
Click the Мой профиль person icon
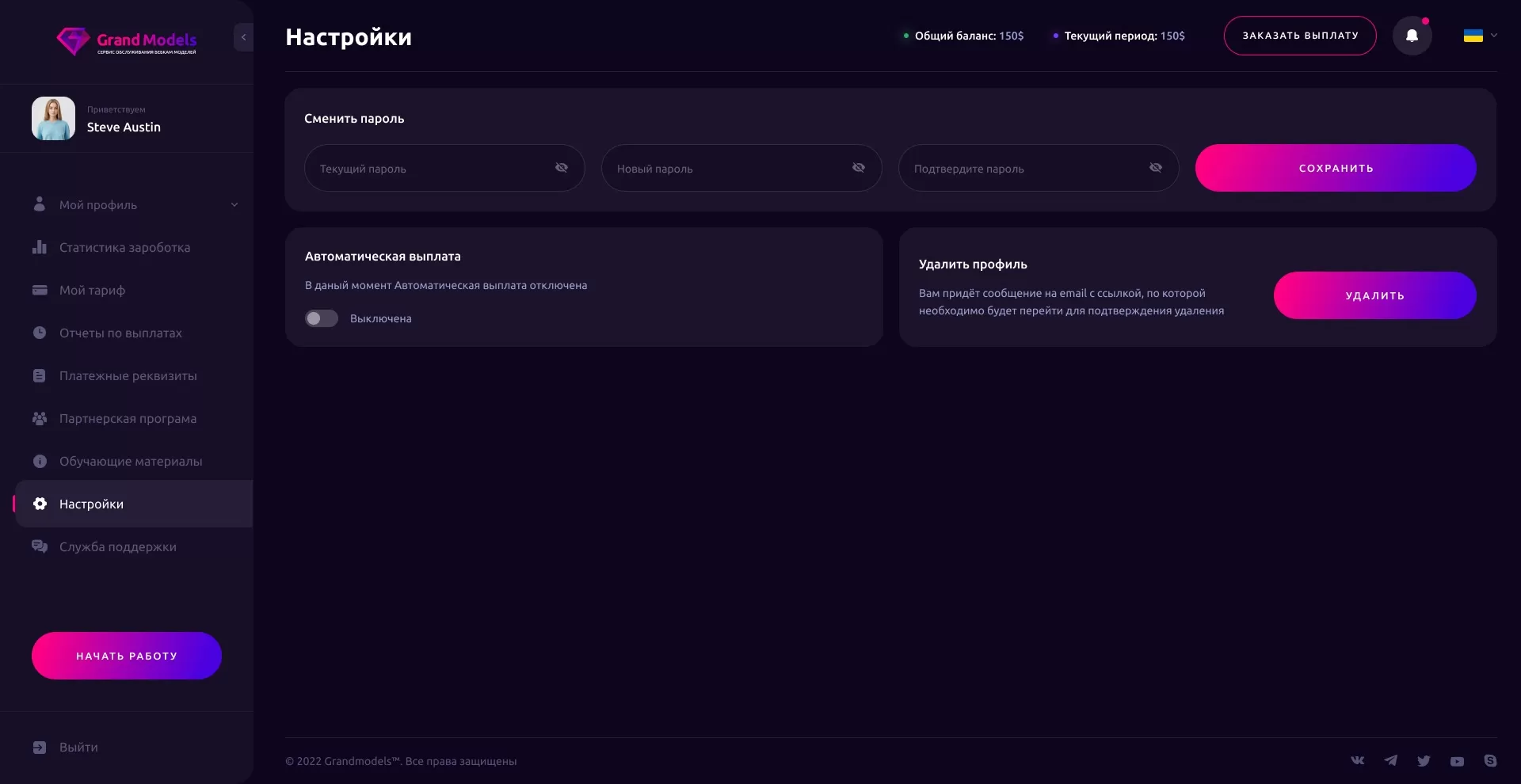[39, 204]
